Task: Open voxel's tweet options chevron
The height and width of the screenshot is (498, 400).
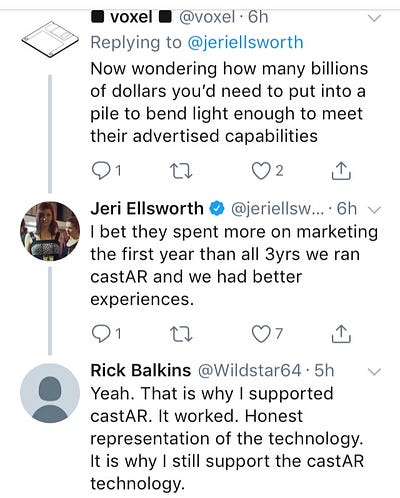Action: click(374, 18)
